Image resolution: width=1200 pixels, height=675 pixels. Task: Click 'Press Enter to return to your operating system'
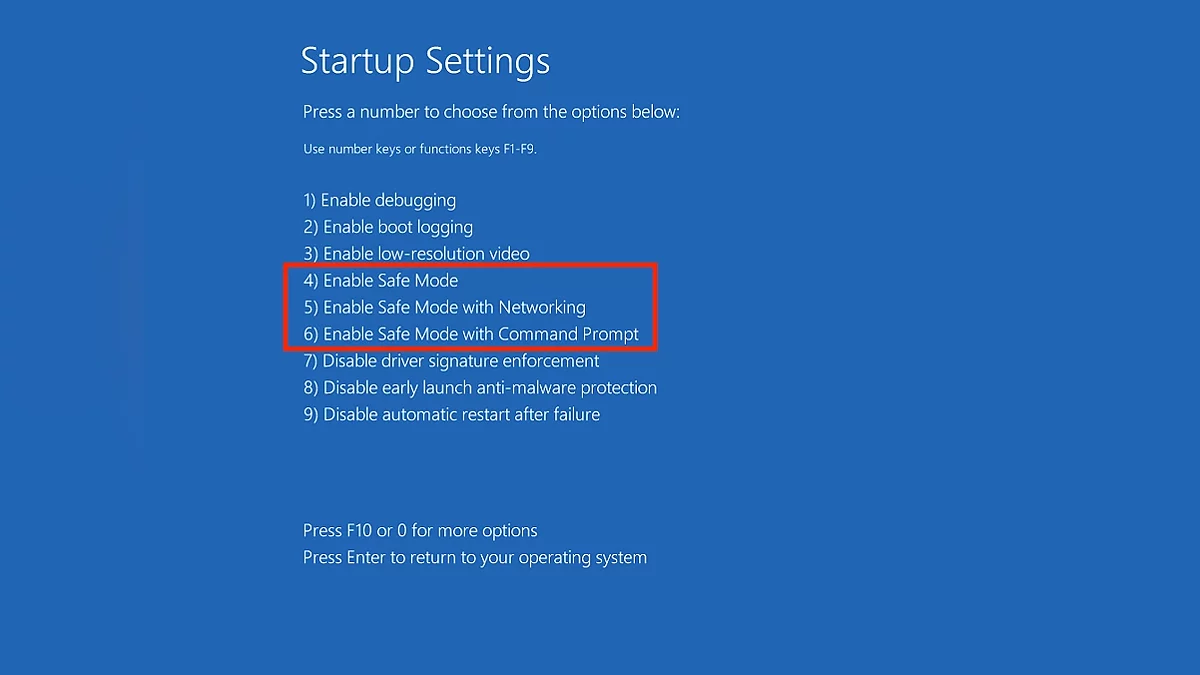coord(475,558)
